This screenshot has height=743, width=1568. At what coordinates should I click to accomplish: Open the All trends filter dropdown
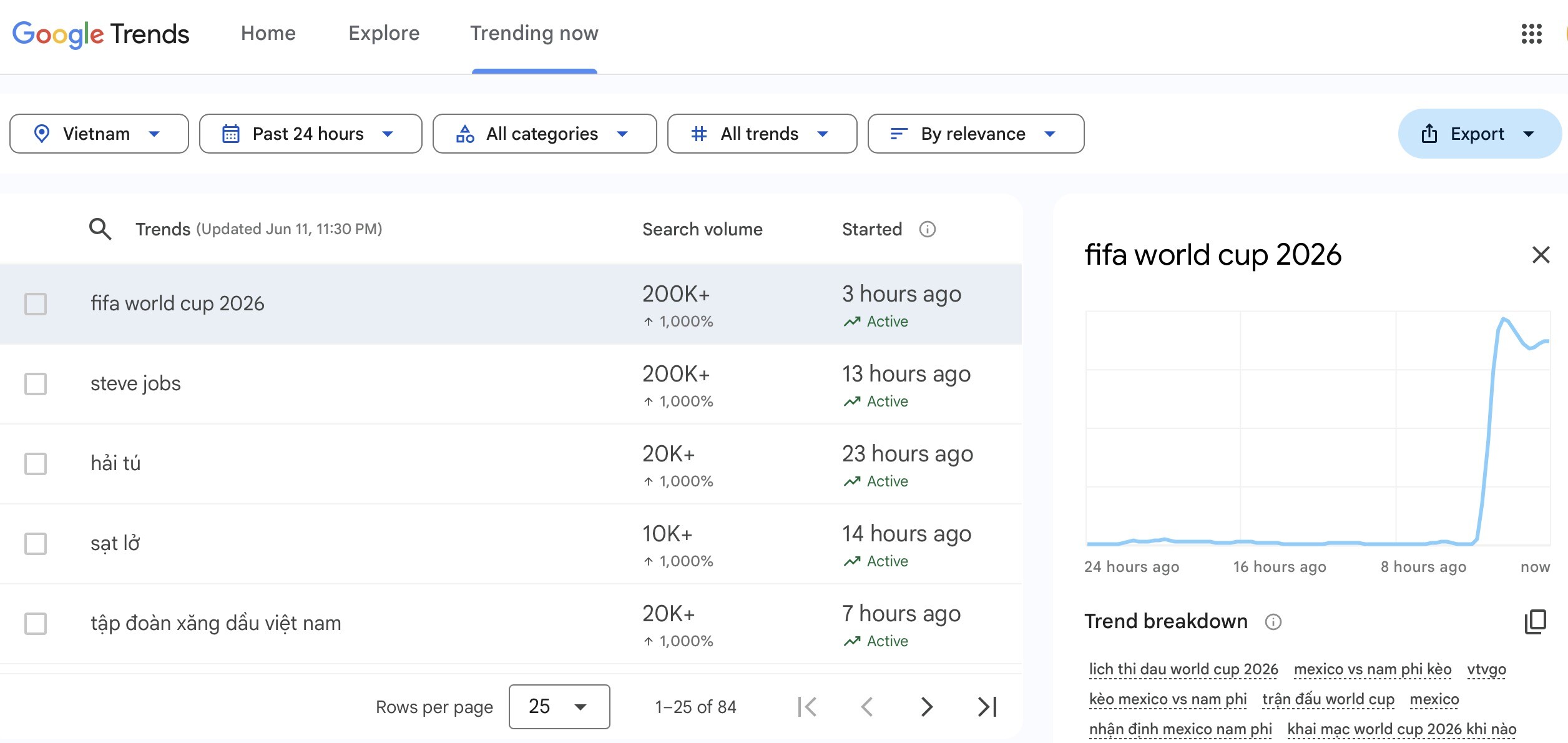coord(762,134)
